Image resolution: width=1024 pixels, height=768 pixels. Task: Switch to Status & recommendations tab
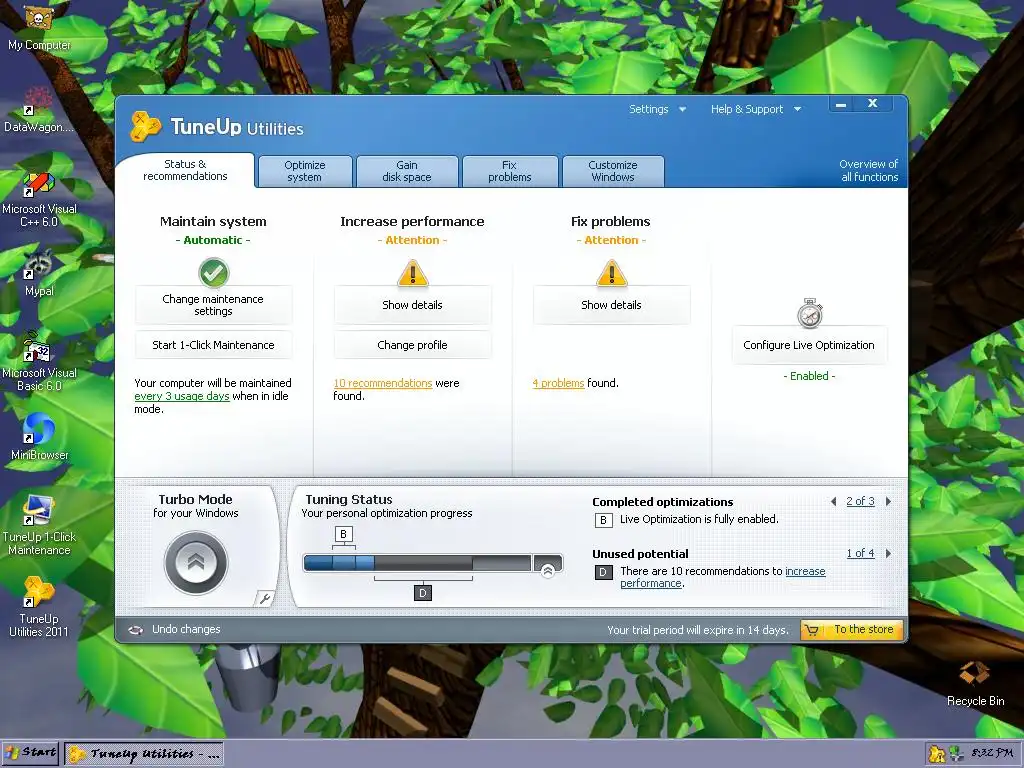click(185, 170)
